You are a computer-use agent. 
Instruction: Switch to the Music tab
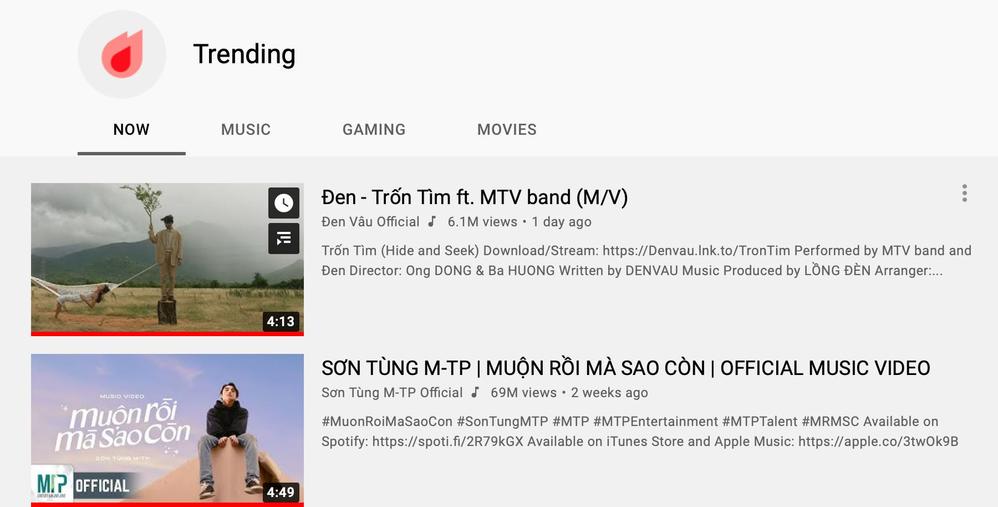coord(246,130)
